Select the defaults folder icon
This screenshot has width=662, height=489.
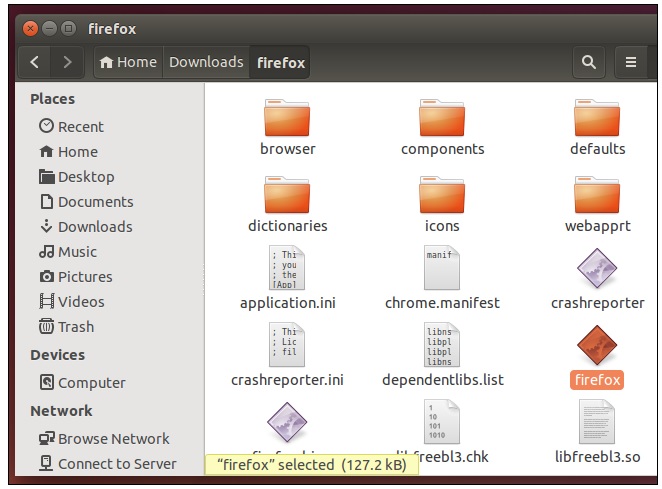597,118
